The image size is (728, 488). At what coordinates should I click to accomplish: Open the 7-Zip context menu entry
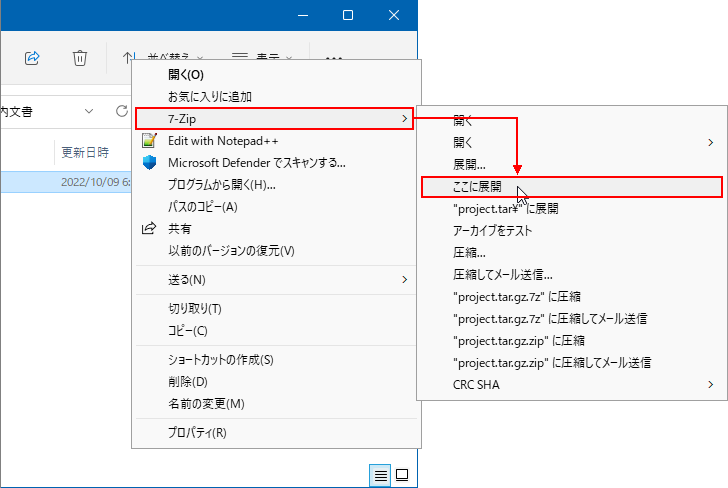click(274, 119)
